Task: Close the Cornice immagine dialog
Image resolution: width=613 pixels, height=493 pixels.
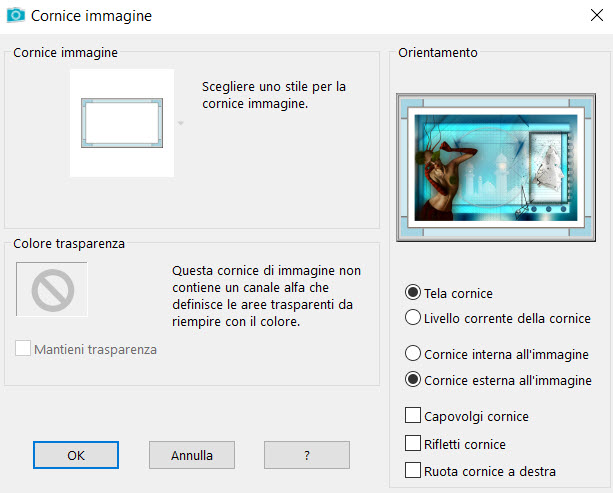Action: [597, 15]
